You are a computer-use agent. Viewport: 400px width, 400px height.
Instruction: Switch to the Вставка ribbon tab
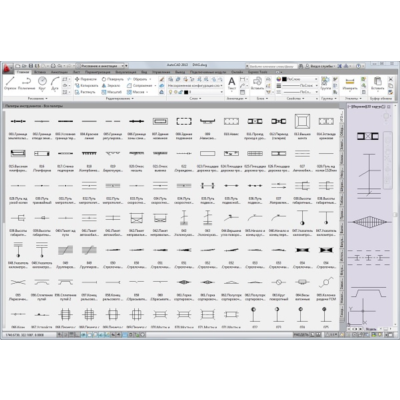pyautogui.click(x=40, y=72)
